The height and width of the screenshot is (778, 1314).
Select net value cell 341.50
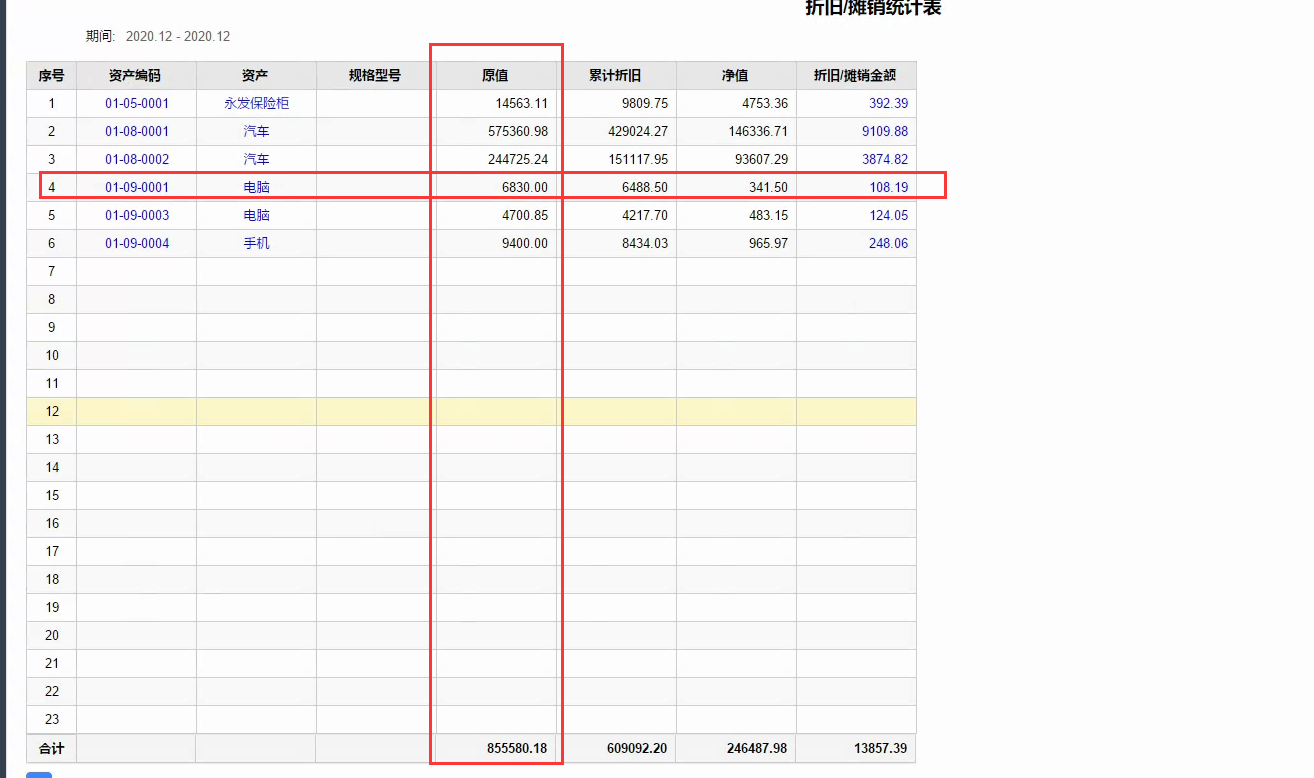(x=736, y=187)
